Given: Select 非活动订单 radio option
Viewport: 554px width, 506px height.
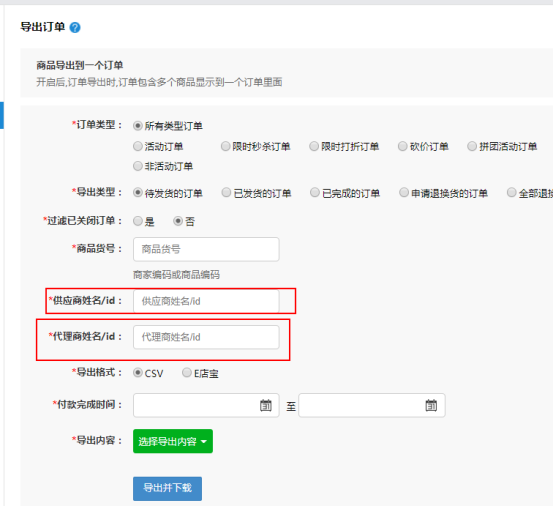Looking at the screenshot, I should coord(138,166).
